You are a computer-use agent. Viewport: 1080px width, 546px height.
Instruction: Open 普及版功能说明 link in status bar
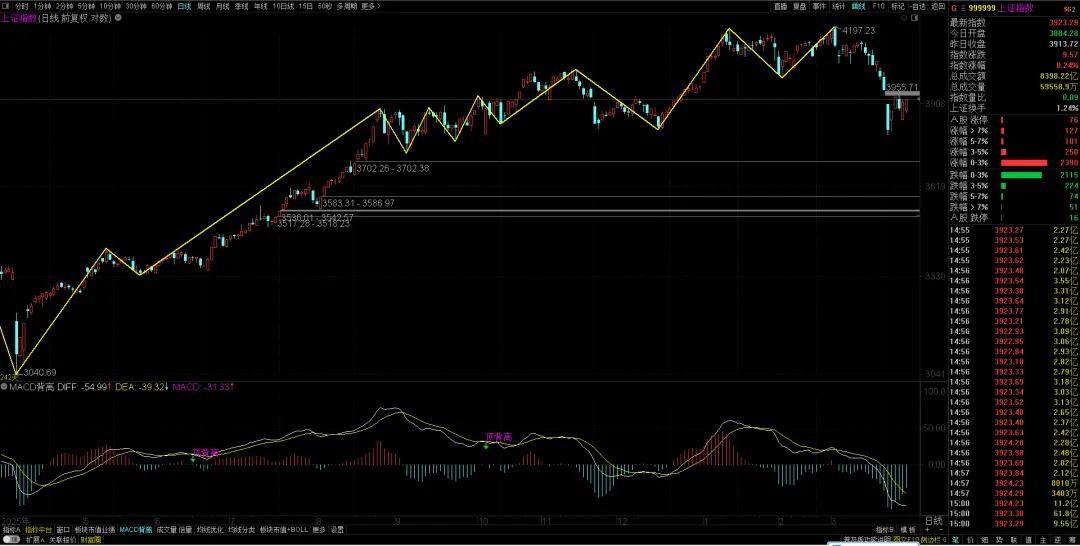[x=867, y=540]
